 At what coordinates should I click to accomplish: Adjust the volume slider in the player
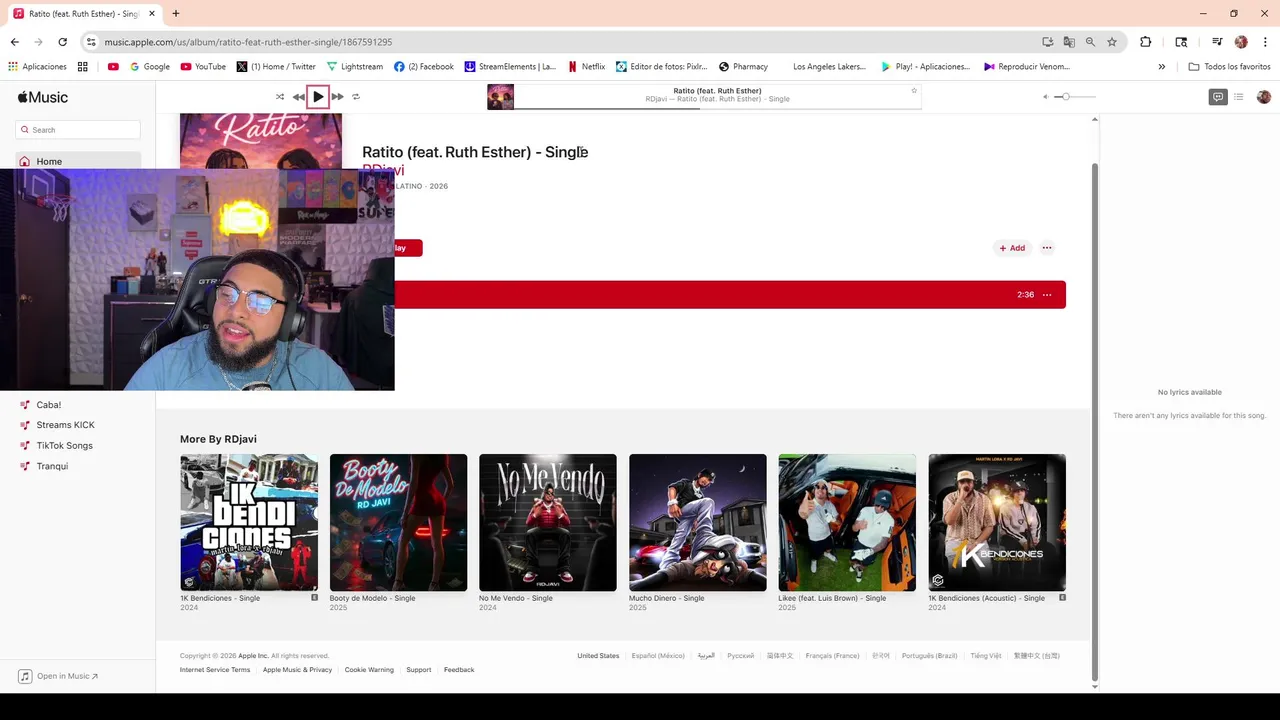pyautogui.click(x=1075, y=97)
